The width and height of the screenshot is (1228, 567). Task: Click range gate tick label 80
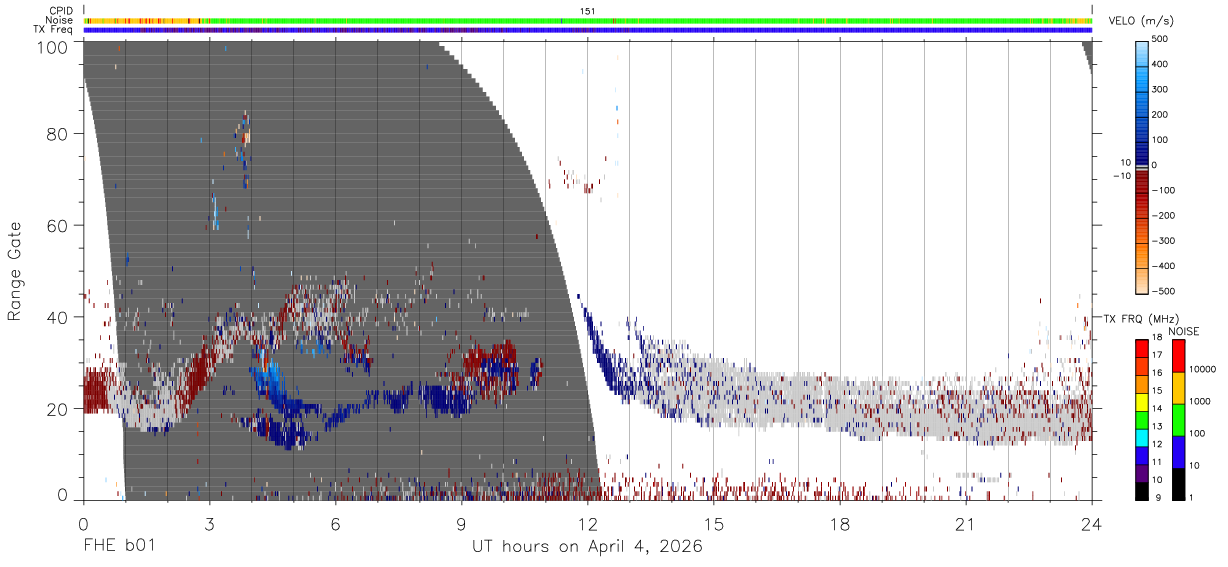[57, 134]
